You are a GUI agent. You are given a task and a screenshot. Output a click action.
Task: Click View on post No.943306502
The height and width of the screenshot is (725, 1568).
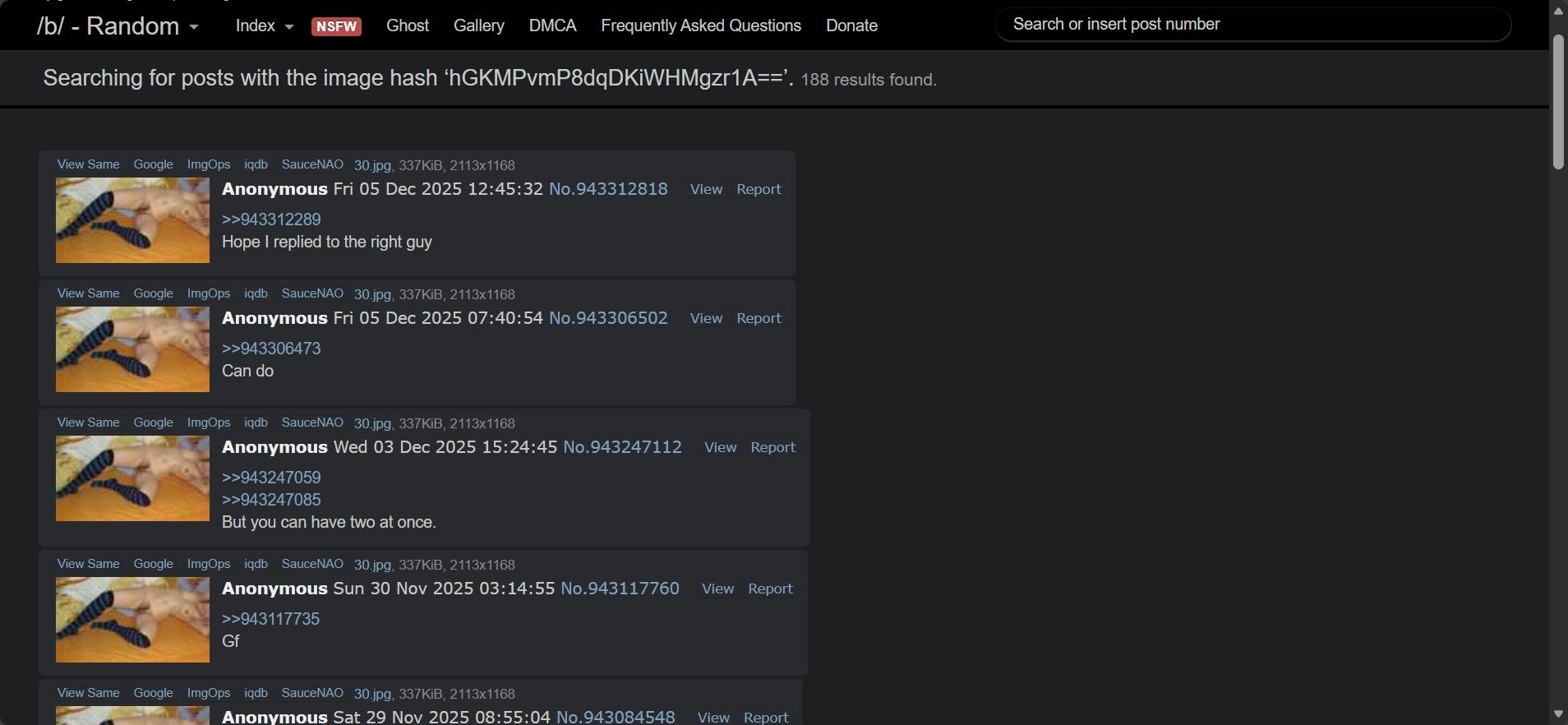coord(706,318)
